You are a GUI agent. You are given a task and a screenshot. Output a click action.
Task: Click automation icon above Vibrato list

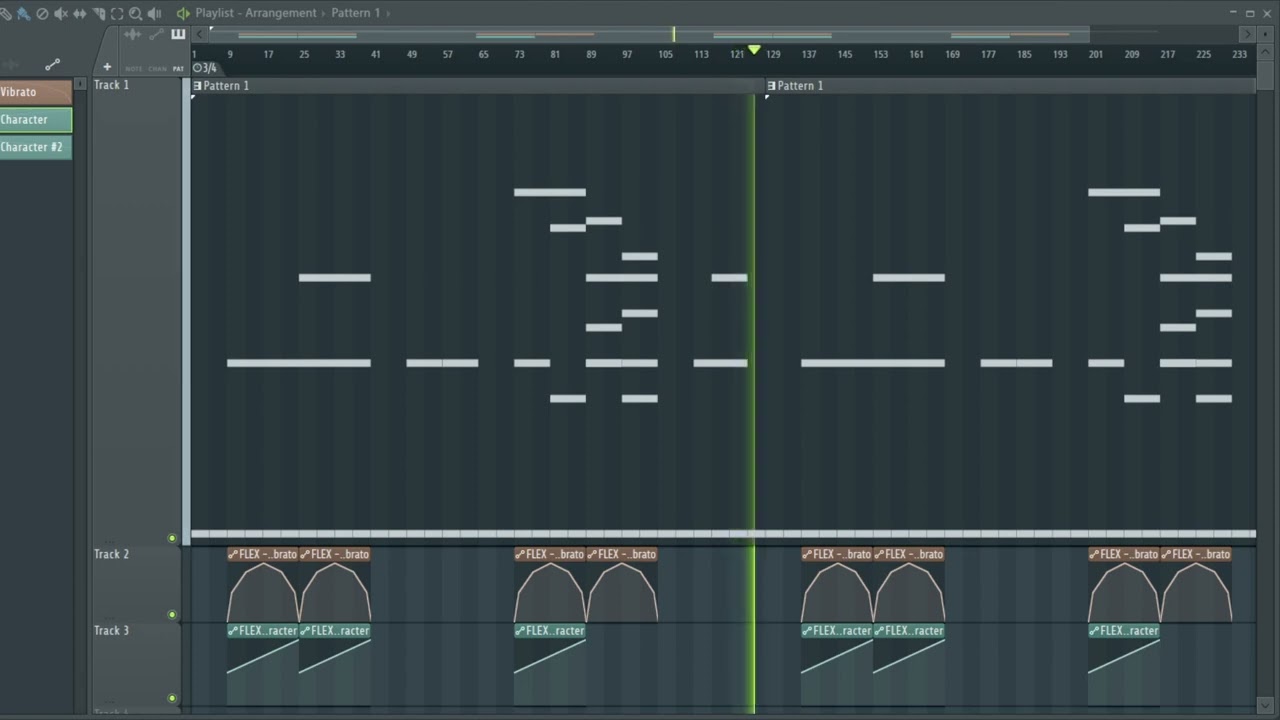tap(52, 65)
